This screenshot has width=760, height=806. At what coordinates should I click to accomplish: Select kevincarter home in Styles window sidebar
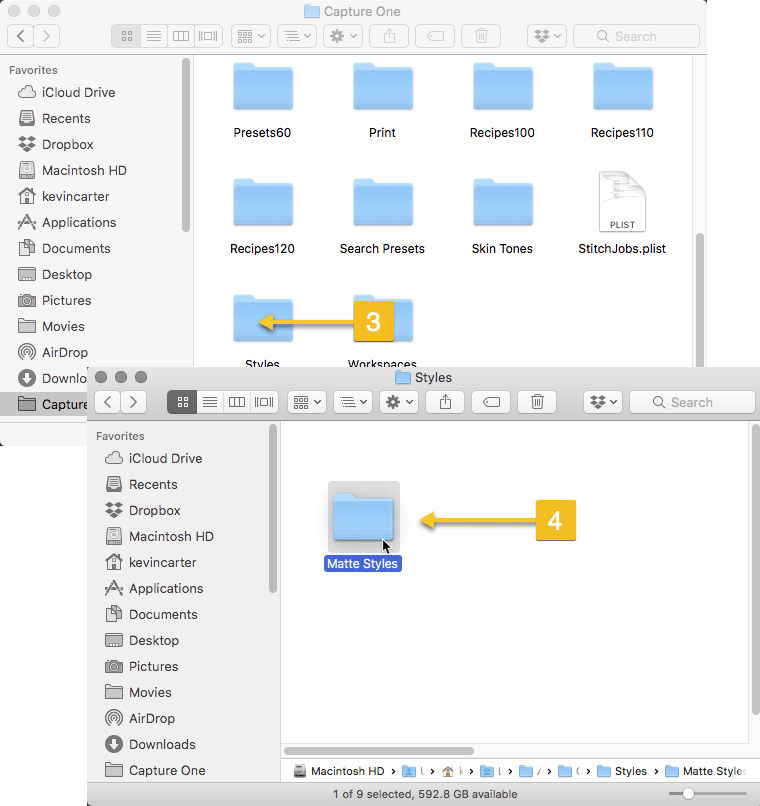point(162,562)
